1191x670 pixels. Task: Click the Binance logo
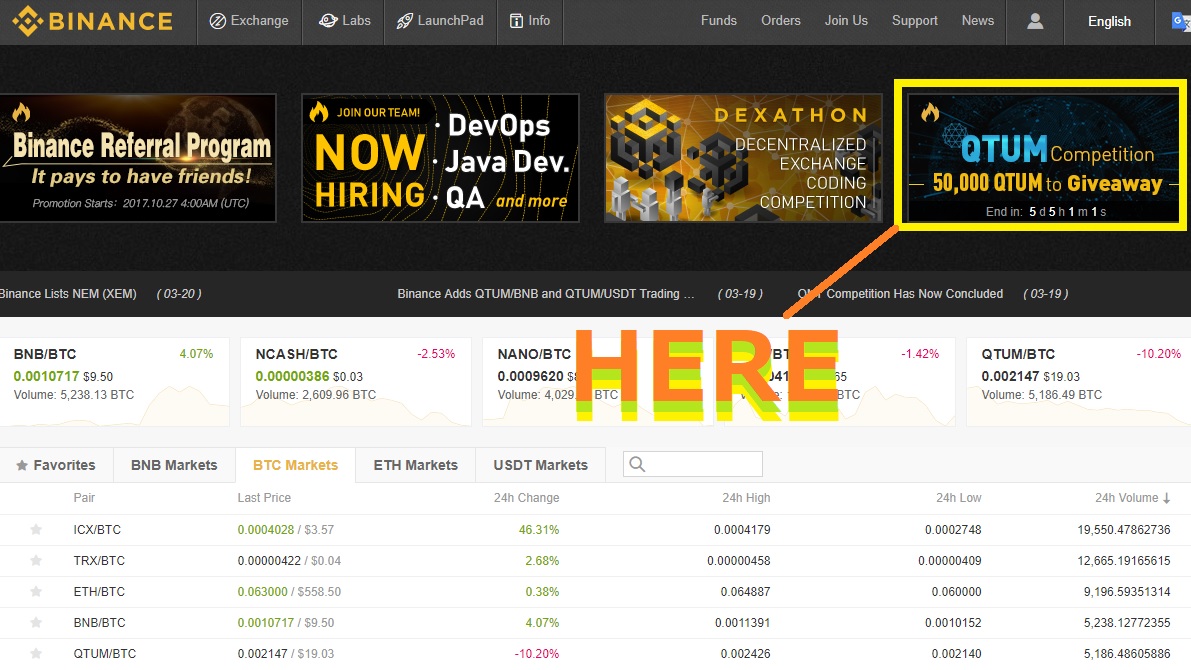click(x=93, y=21)
